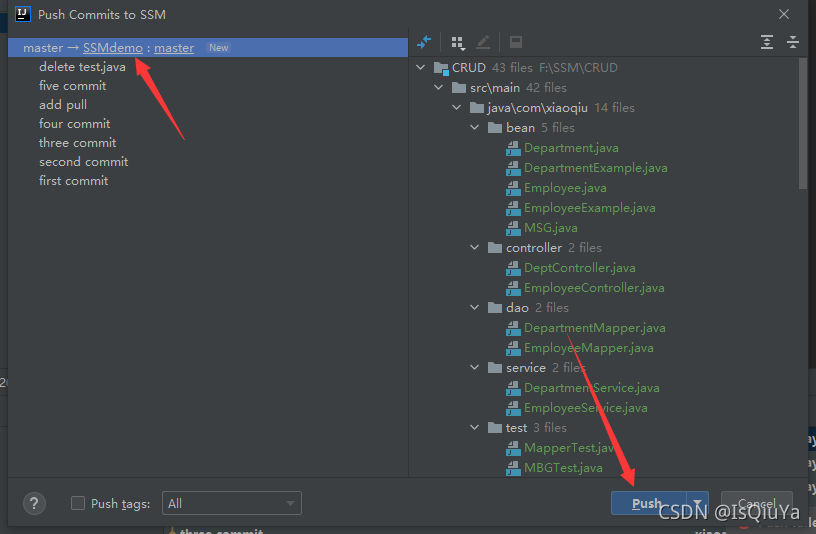Collapse the service folder chevron
816x534 pixels.
click(475, 367)
